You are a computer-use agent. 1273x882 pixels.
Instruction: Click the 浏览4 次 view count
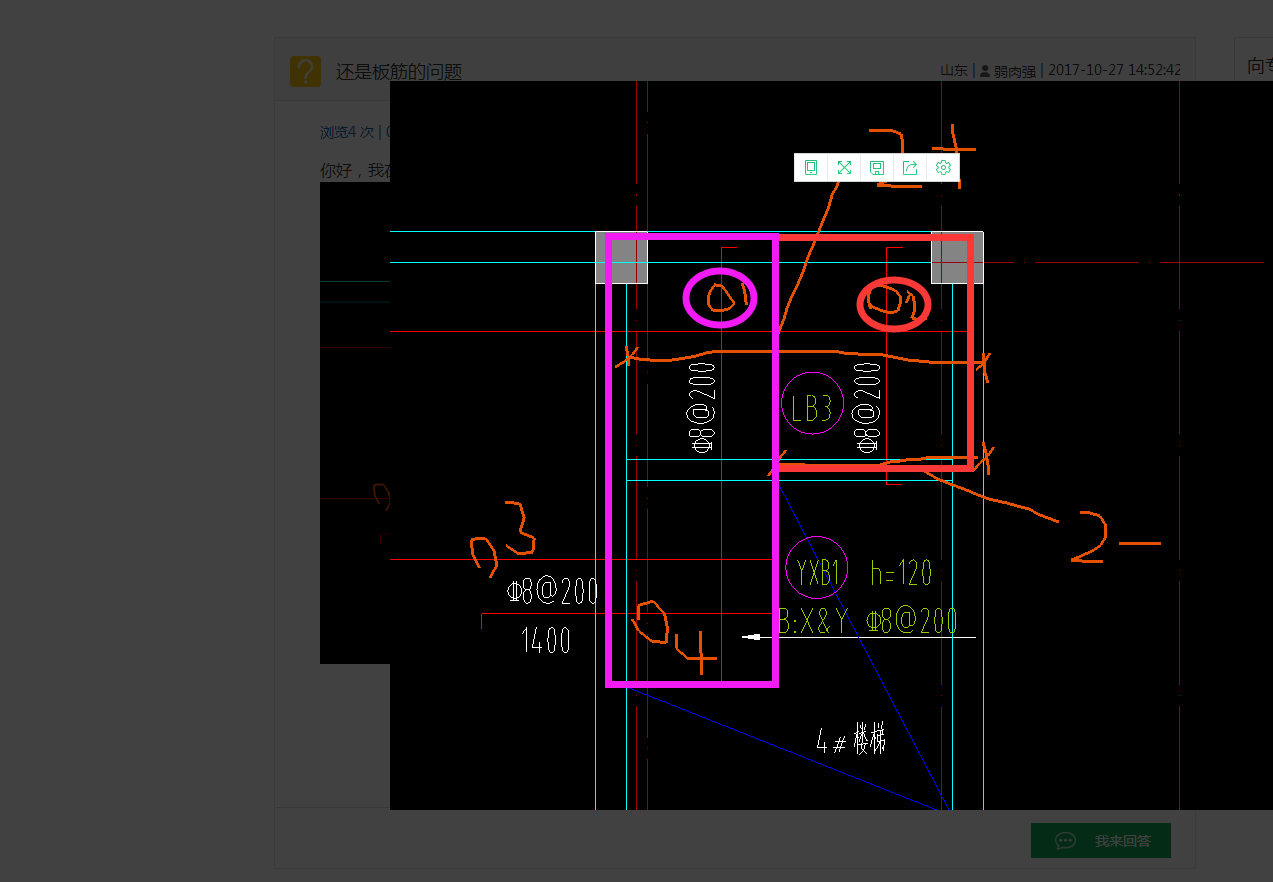(347, 132)
